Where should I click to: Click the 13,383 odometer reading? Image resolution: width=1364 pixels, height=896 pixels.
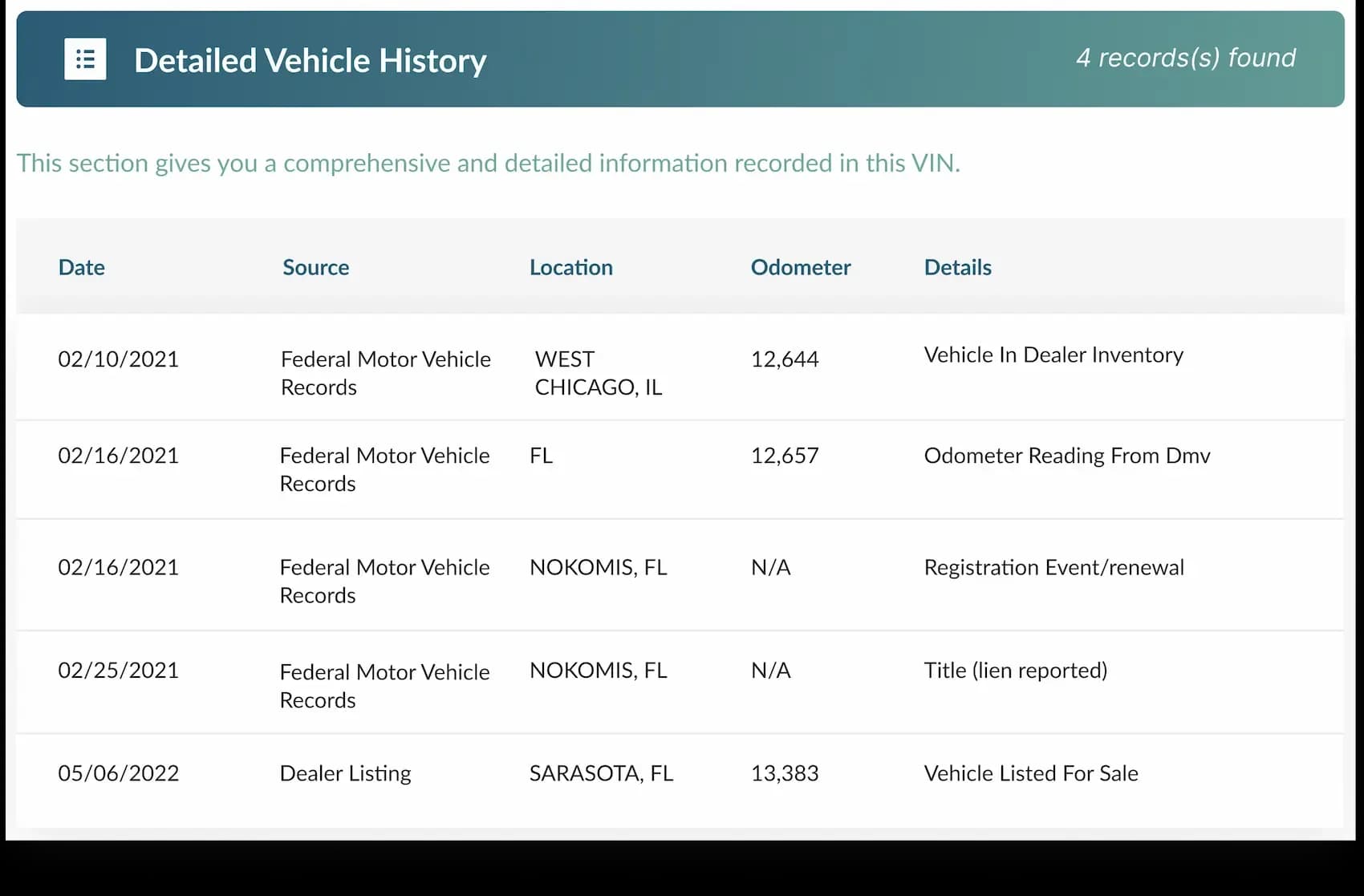pyautogui.click(x=785, y=772)
